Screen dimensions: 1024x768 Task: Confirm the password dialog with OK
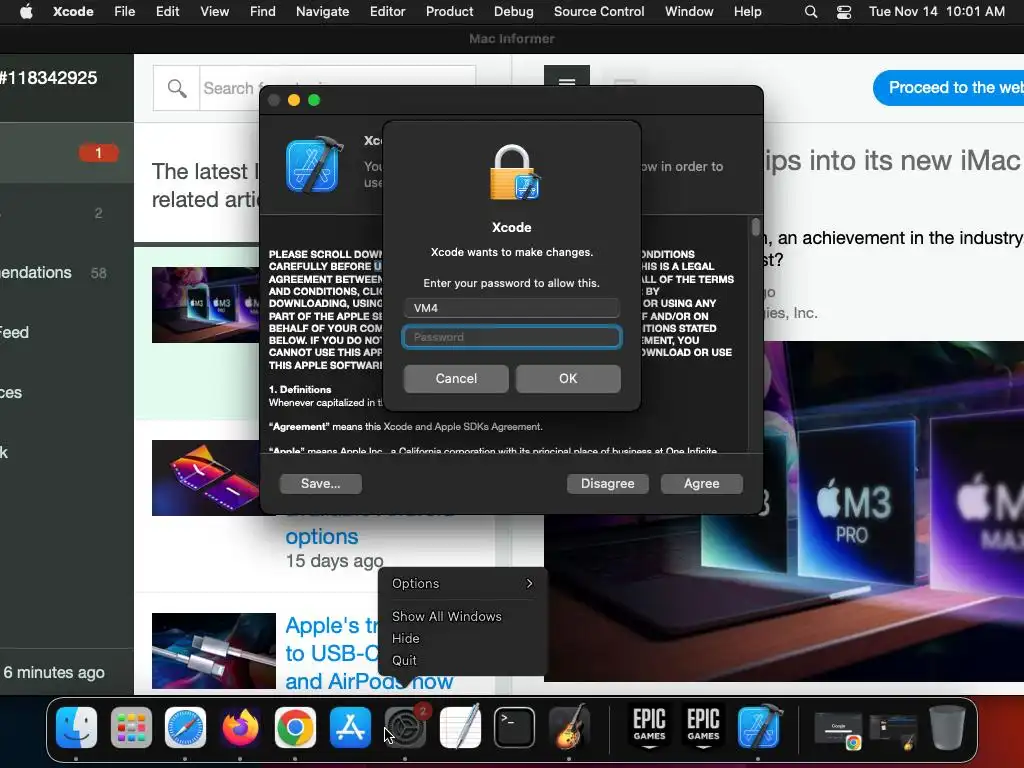[568, 378]
